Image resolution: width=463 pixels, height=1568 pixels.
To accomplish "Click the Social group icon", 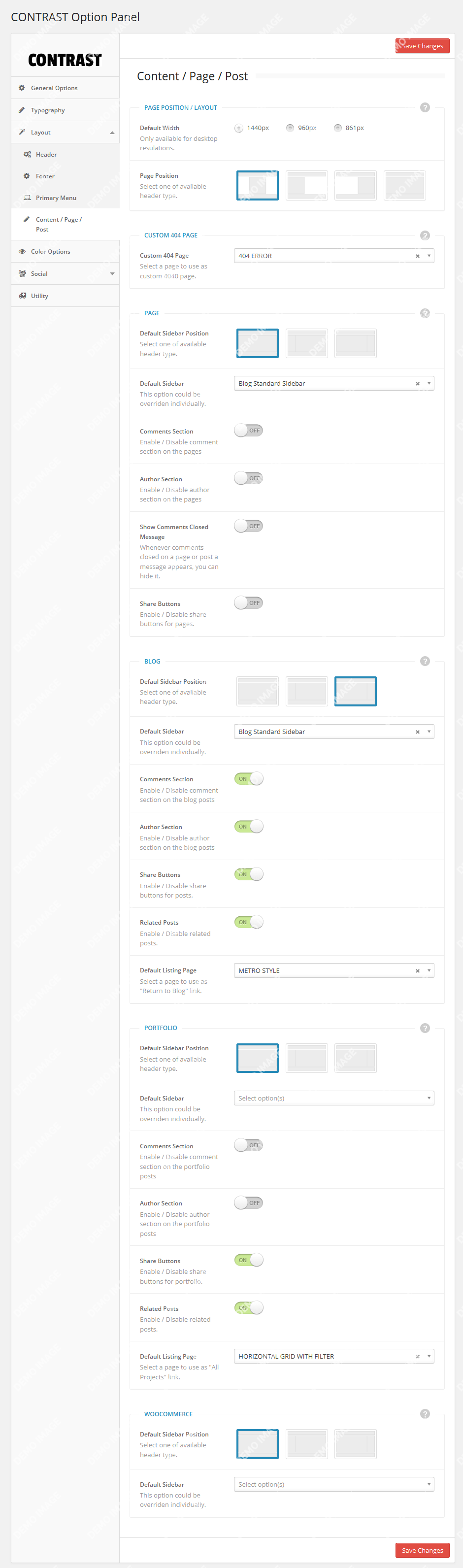I will pos(23,273).
